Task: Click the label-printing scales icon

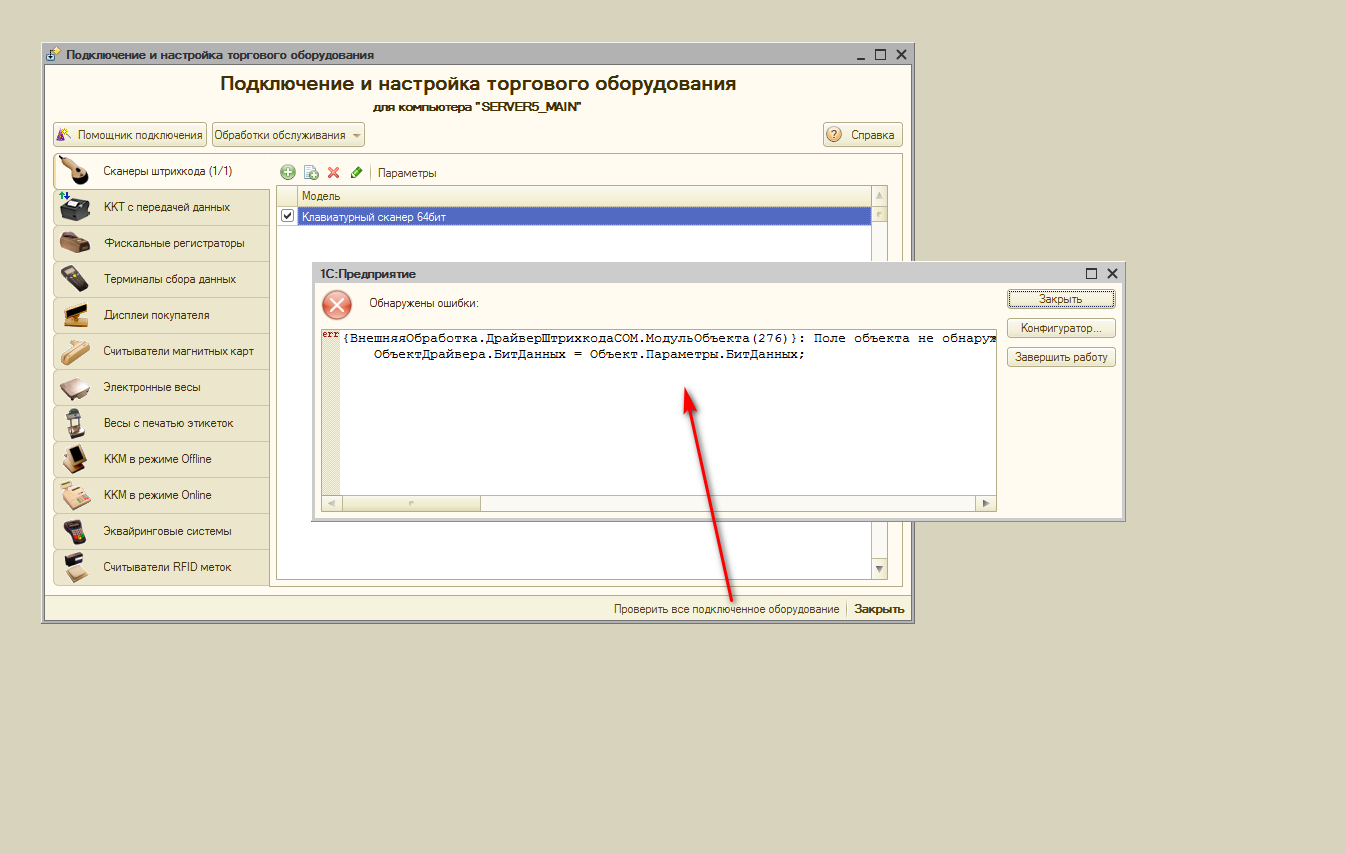Action: pos(75,423)
